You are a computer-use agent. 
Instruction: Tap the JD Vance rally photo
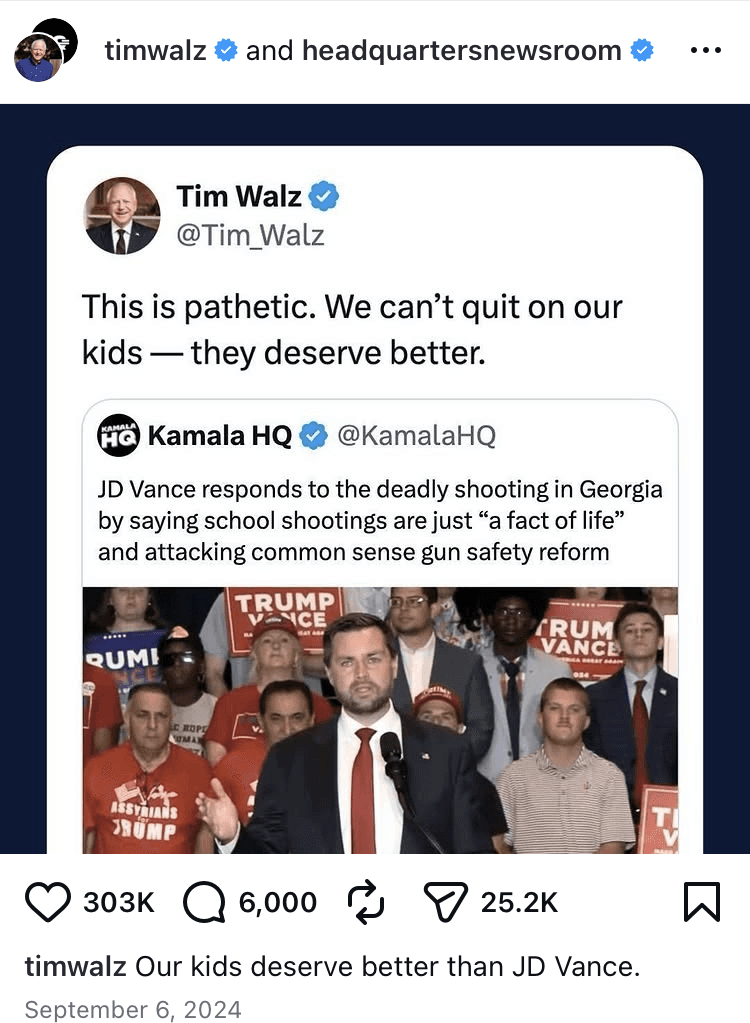pyautogui.click(x=380, y=720)
